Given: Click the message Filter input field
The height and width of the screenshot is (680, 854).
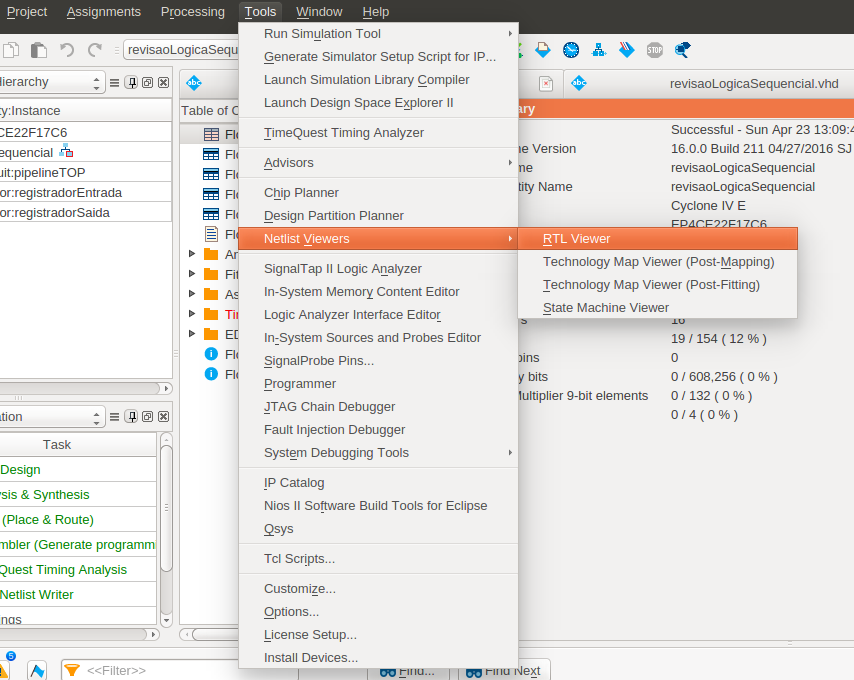Looking at the screenshot, I should pyautogui.click(x=180, y=670).
